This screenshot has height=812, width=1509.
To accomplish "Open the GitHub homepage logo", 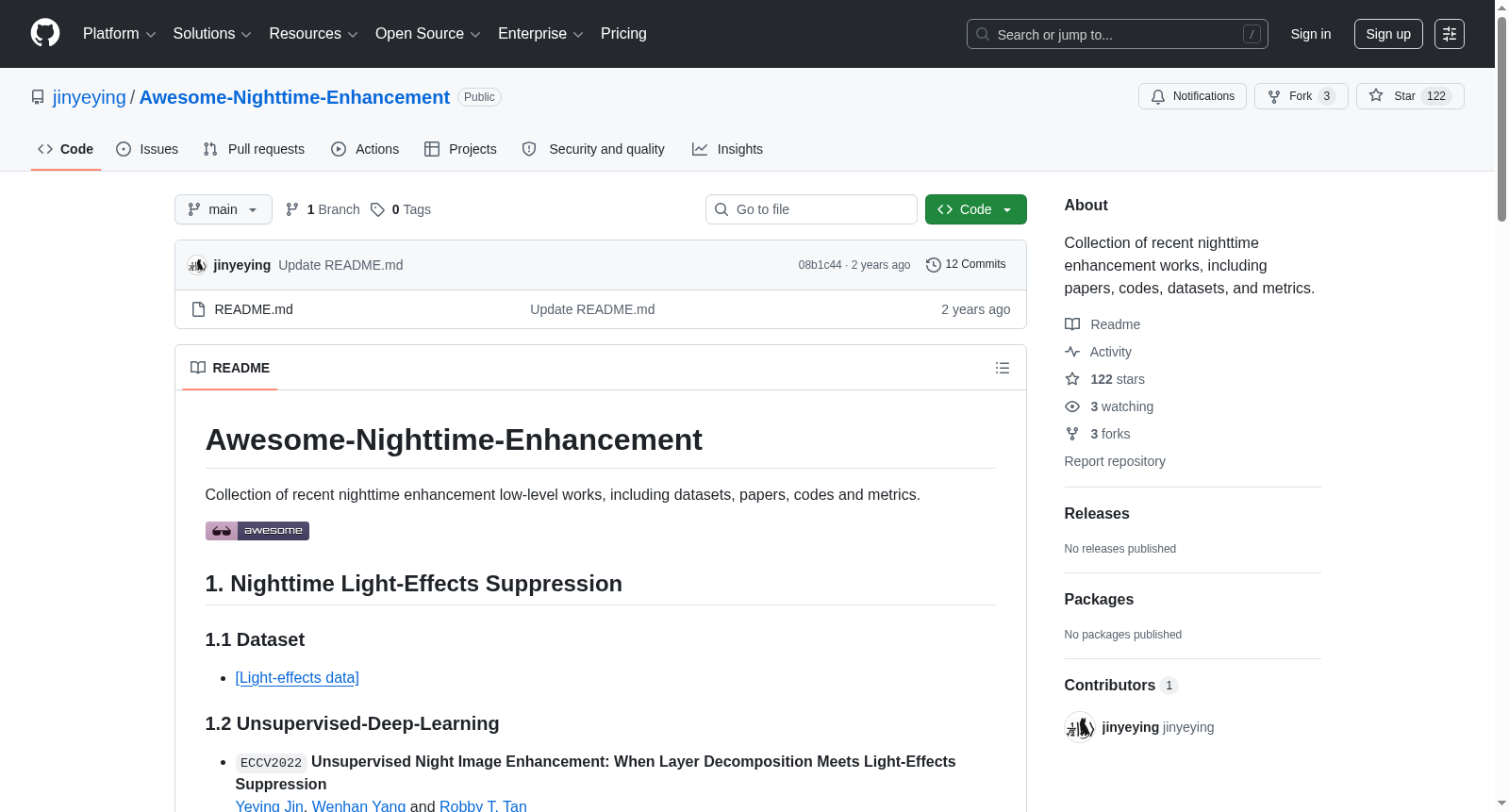I will pyautogui.click(x=45, y=33).
